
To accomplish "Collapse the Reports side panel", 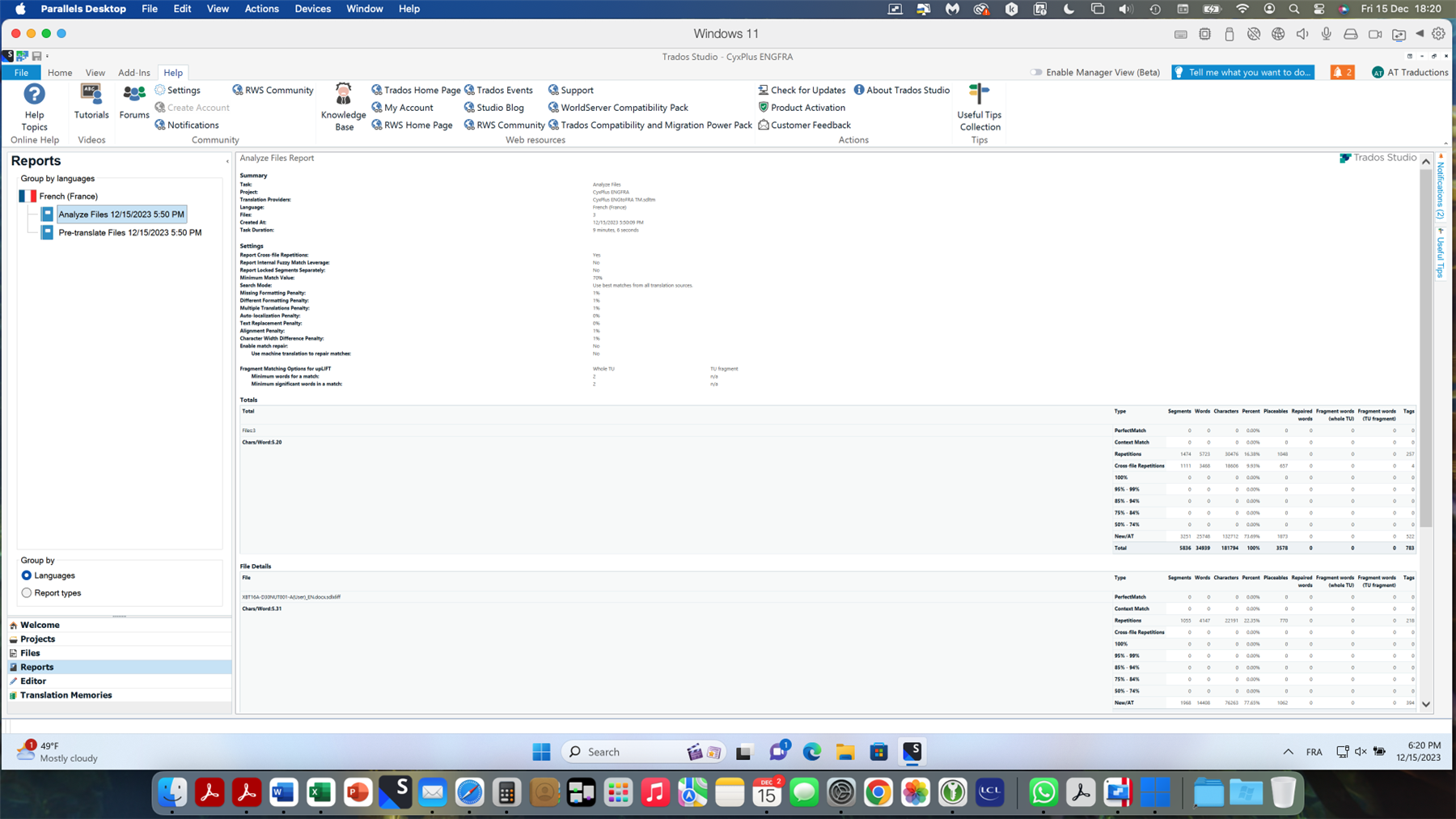I will tap(227, 161).
